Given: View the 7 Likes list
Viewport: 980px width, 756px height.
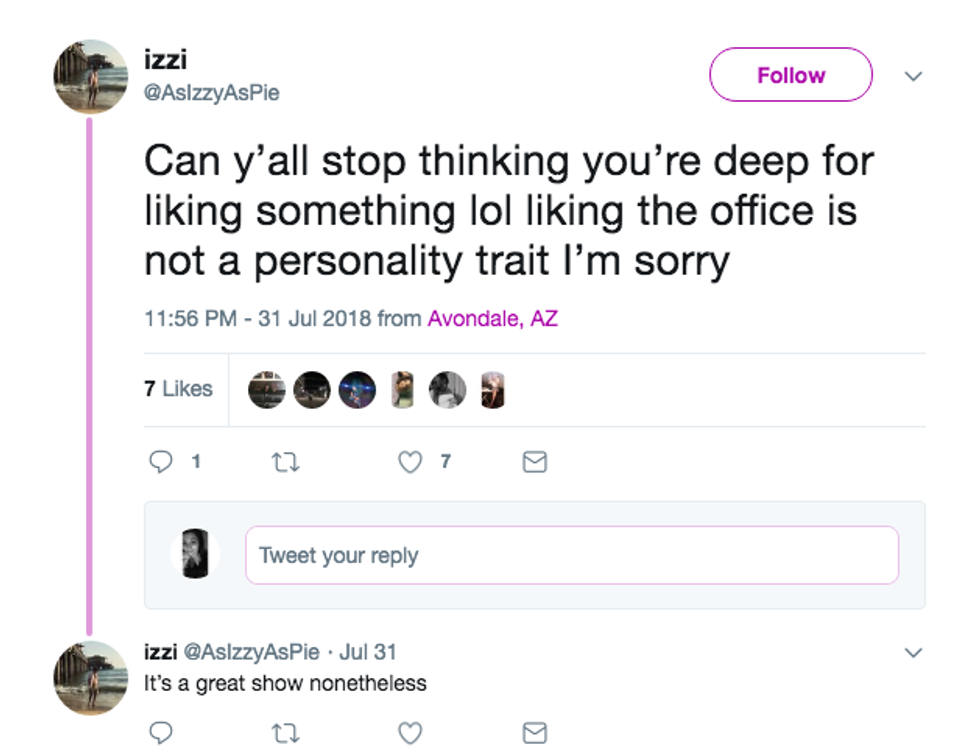Looking at the screenshot, I should 178,389.
